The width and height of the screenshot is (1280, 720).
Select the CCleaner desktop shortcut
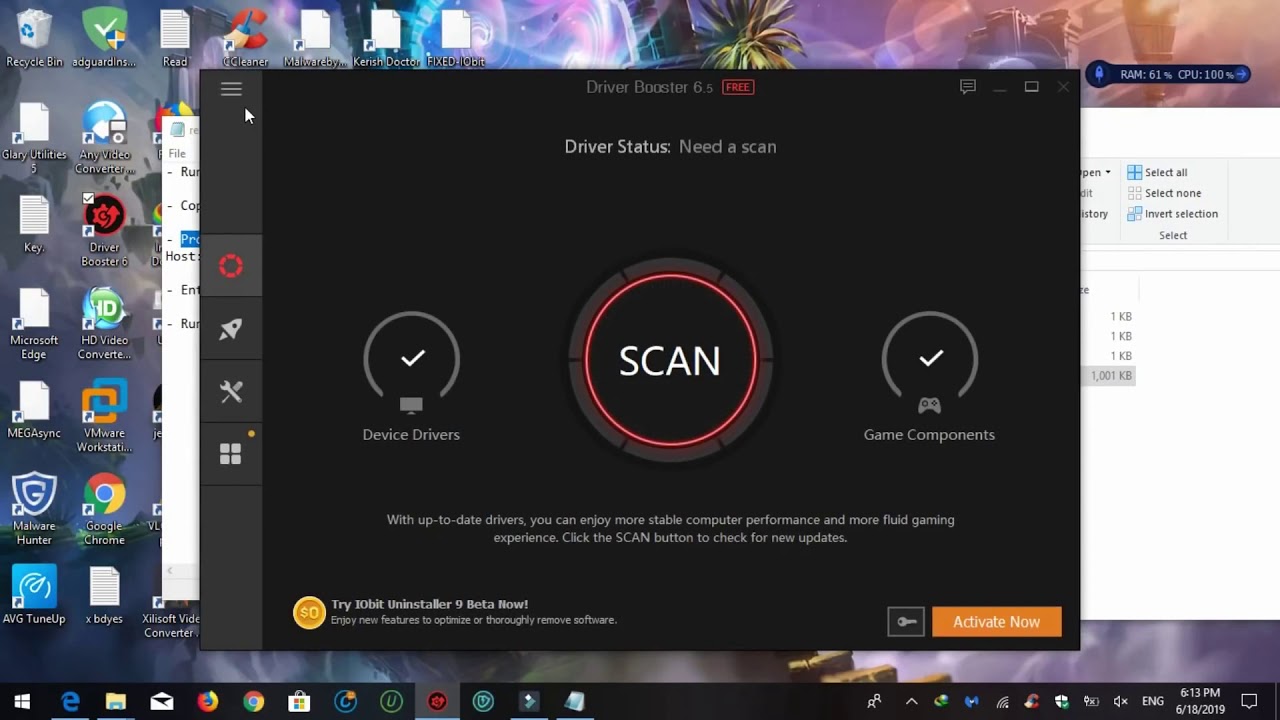[x=245, y=38]
